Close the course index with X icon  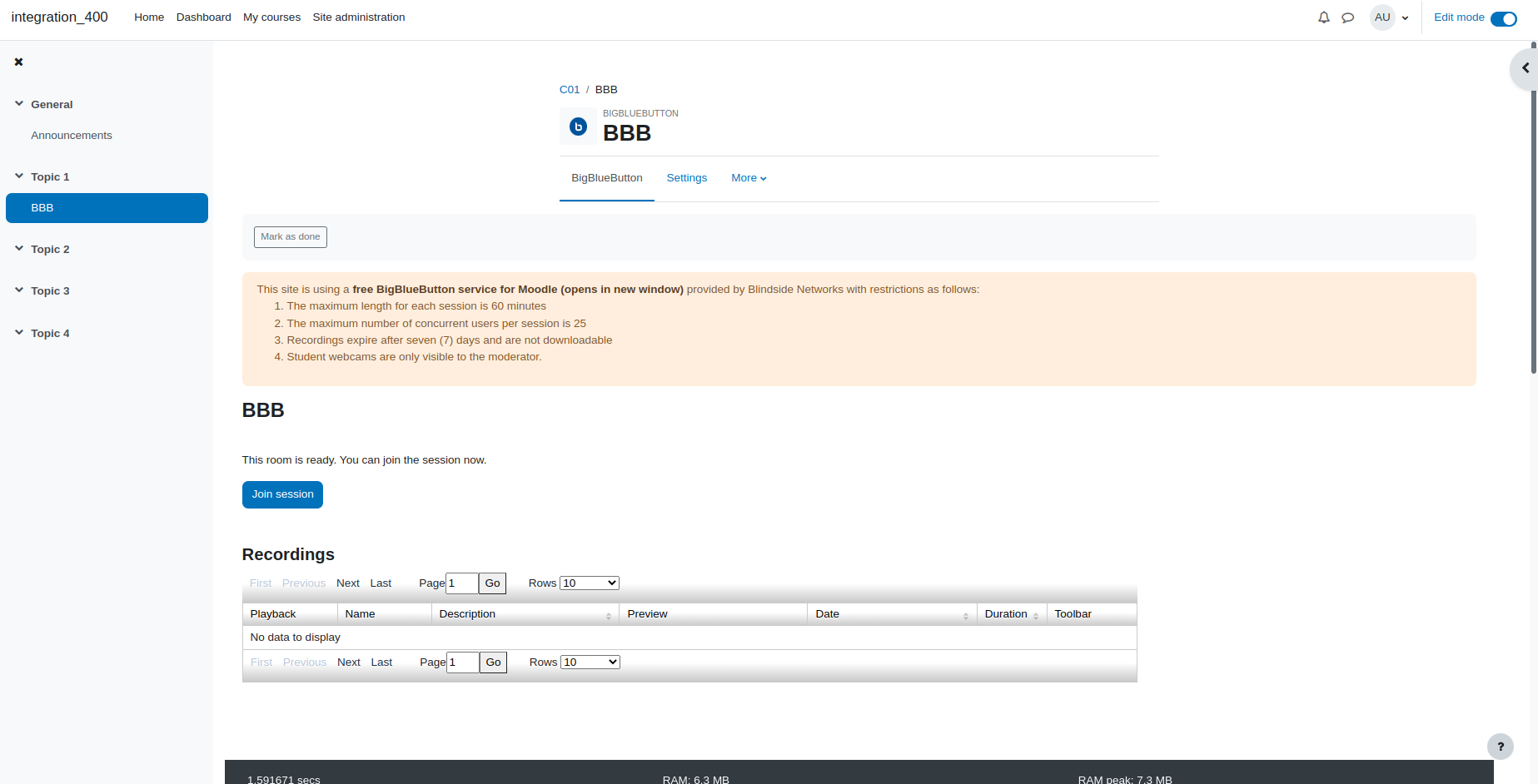[18, 62]
